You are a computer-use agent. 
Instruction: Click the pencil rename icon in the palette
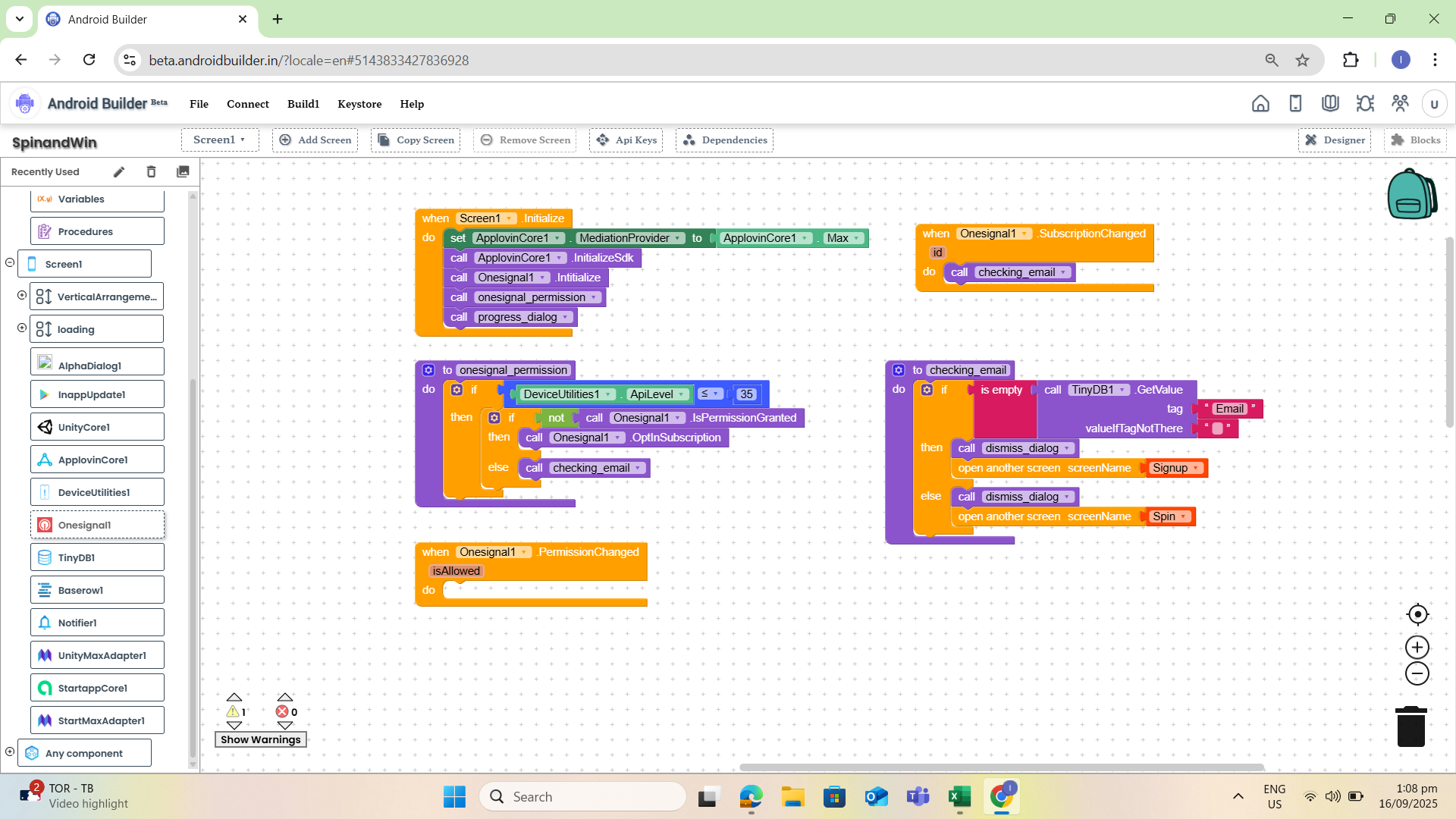119,172
